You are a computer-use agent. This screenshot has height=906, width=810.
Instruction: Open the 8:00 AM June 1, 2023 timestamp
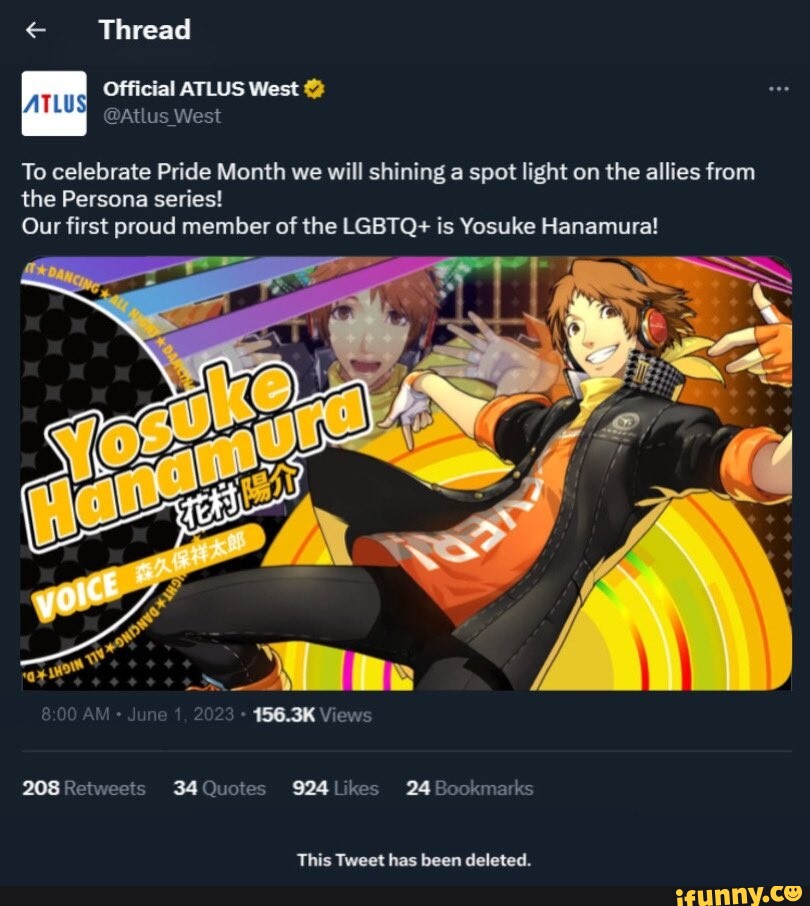coord(138,715)
